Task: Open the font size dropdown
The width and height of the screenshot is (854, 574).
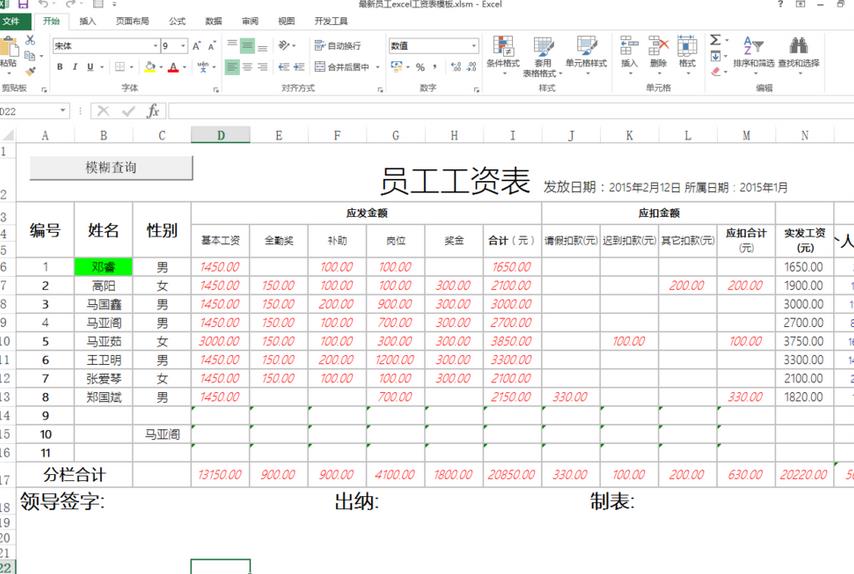Action: pyautogui.click(x=184, y=46)
